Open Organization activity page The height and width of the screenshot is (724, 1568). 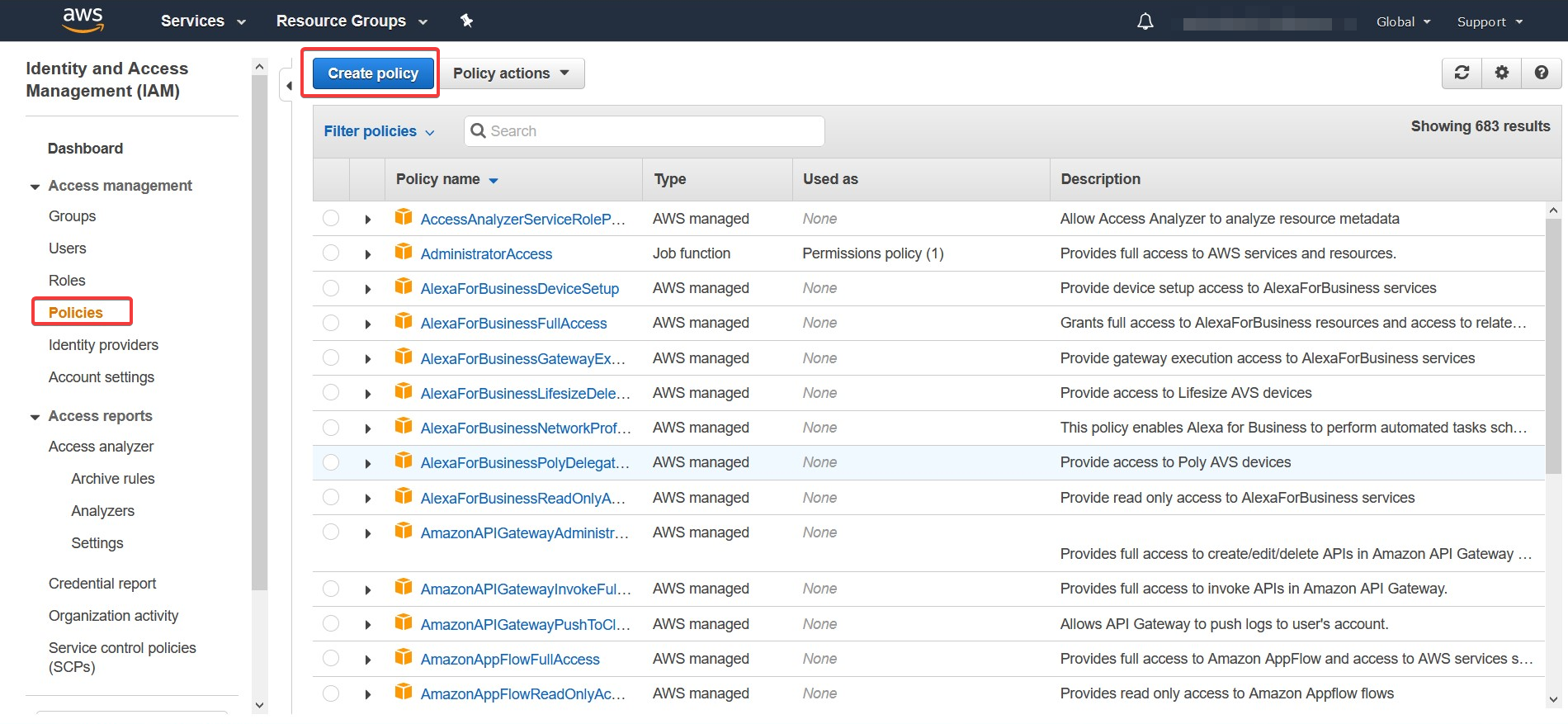coord(113,616)
